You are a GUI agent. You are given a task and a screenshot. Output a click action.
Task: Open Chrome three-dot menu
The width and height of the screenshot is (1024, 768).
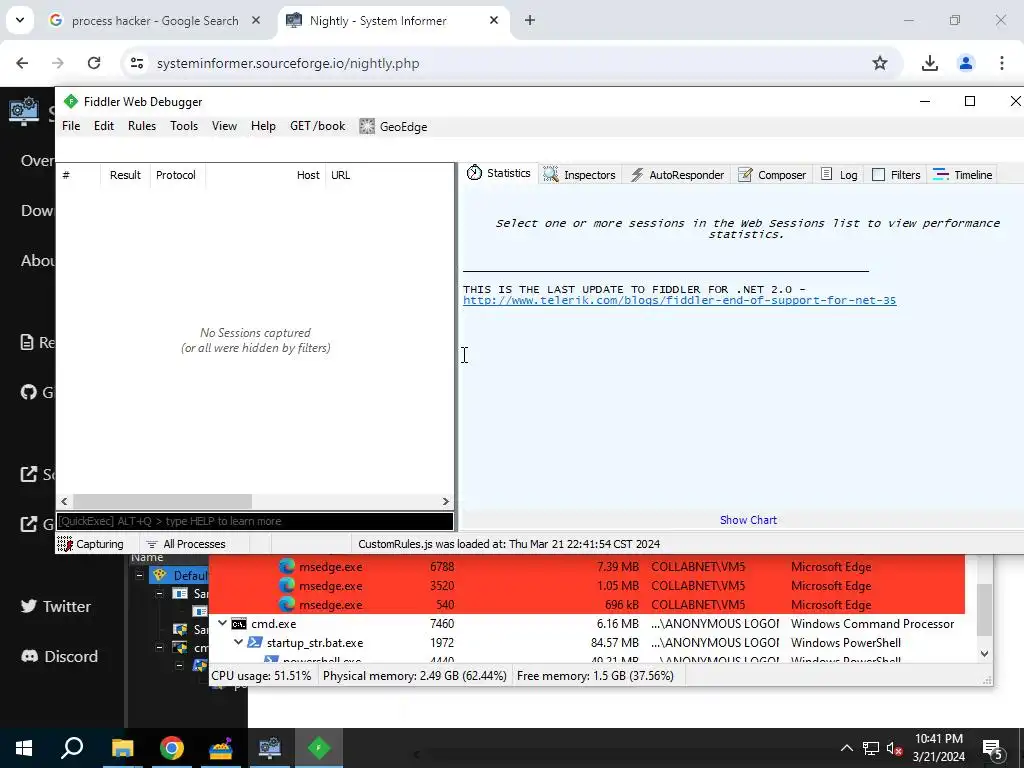pos(1002,63)
